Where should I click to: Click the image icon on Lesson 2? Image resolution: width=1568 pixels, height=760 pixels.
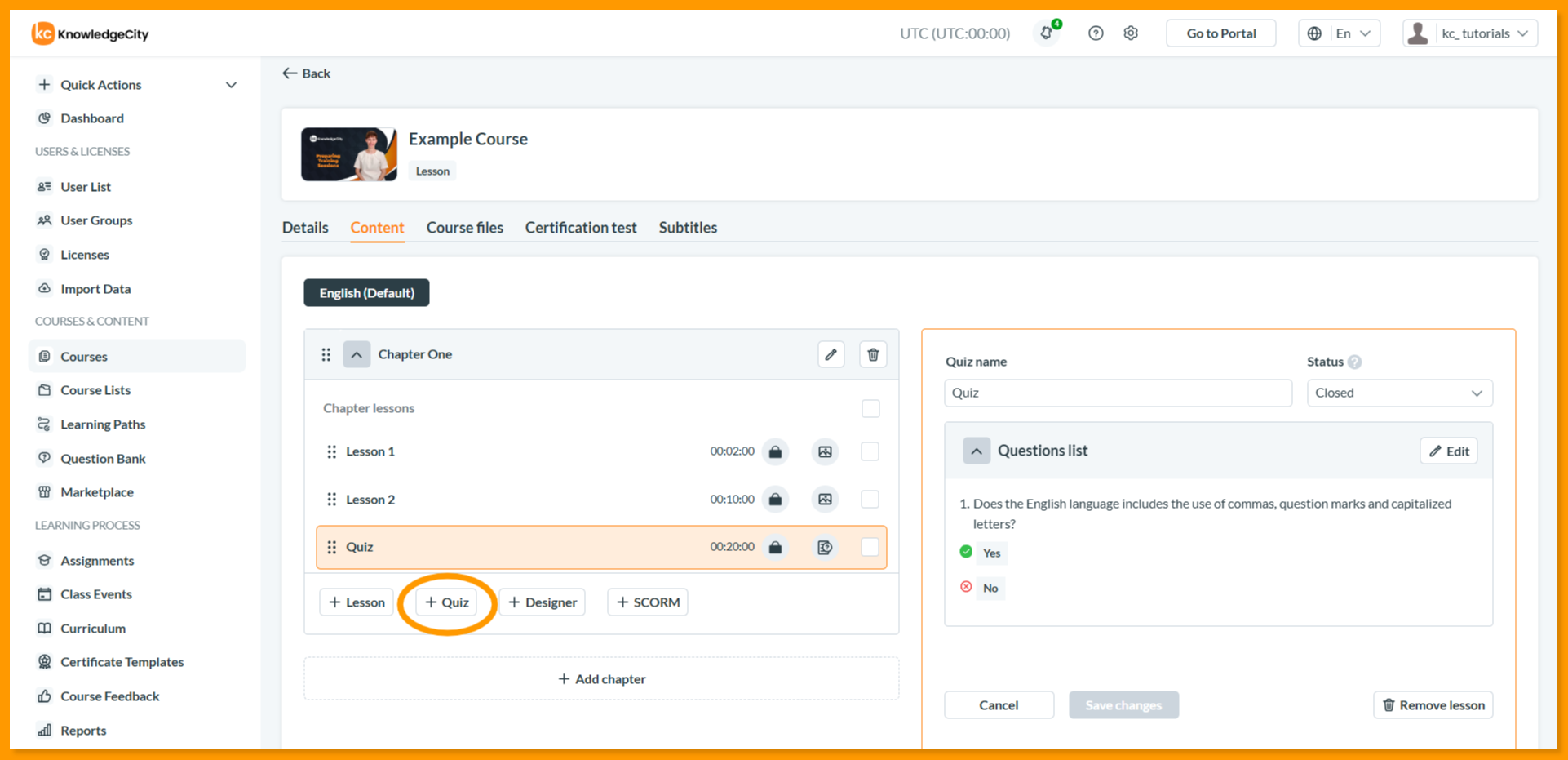(825, 499)
